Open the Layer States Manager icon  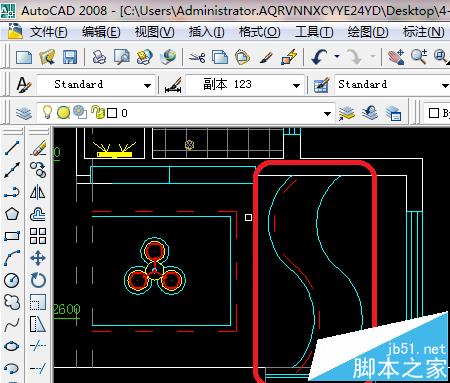tap(393, 113)
